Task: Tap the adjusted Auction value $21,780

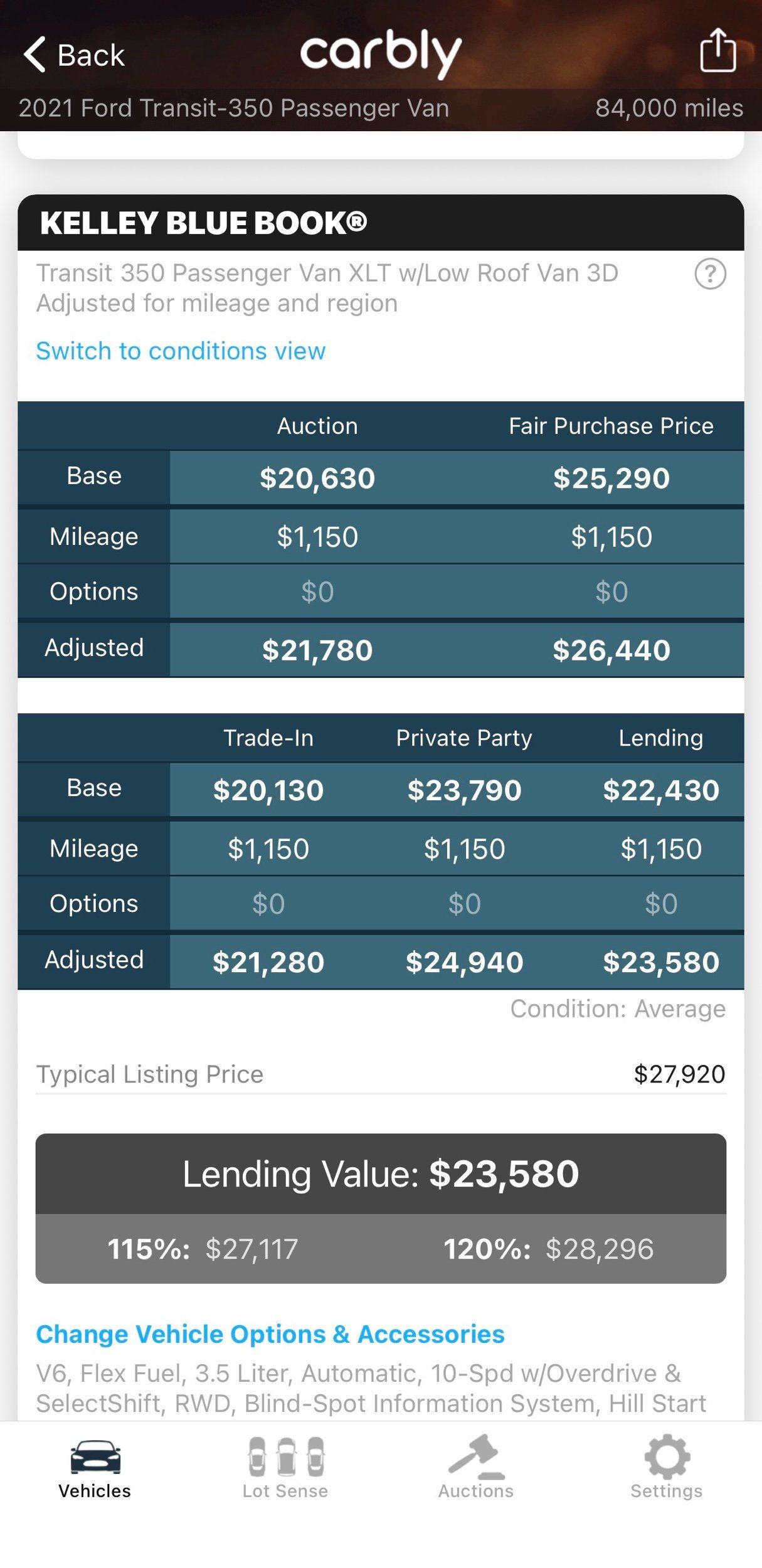Action: [317, 650]
